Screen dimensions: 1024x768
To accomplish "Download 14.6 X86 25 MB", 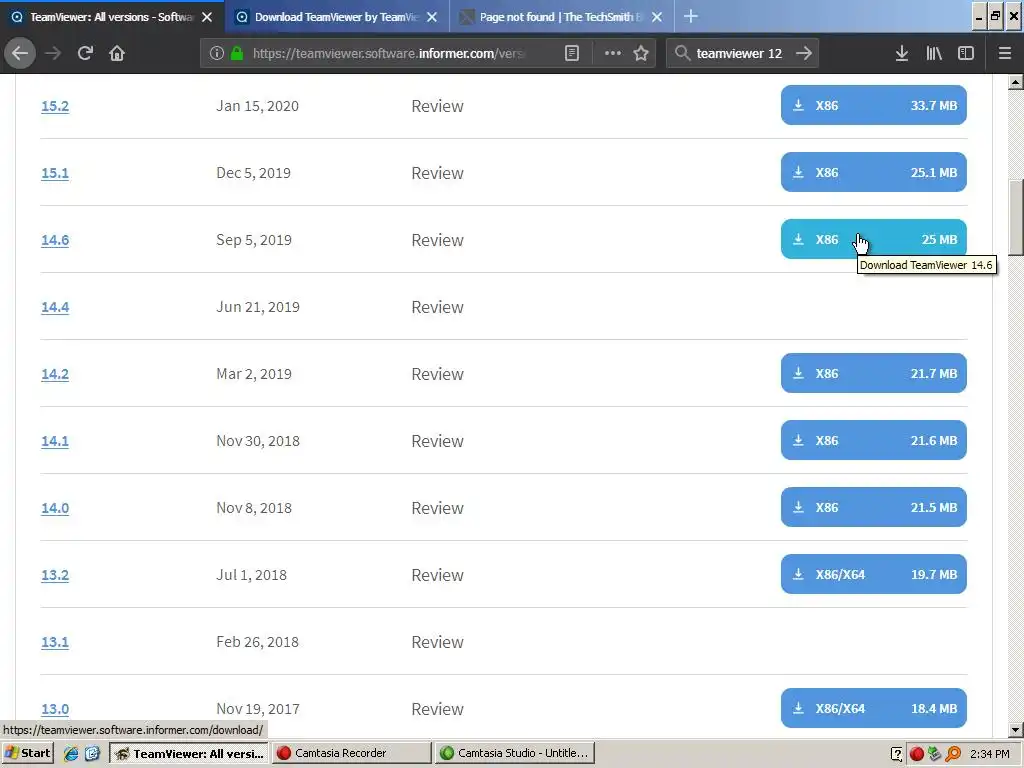I will [x=874, y=239].
